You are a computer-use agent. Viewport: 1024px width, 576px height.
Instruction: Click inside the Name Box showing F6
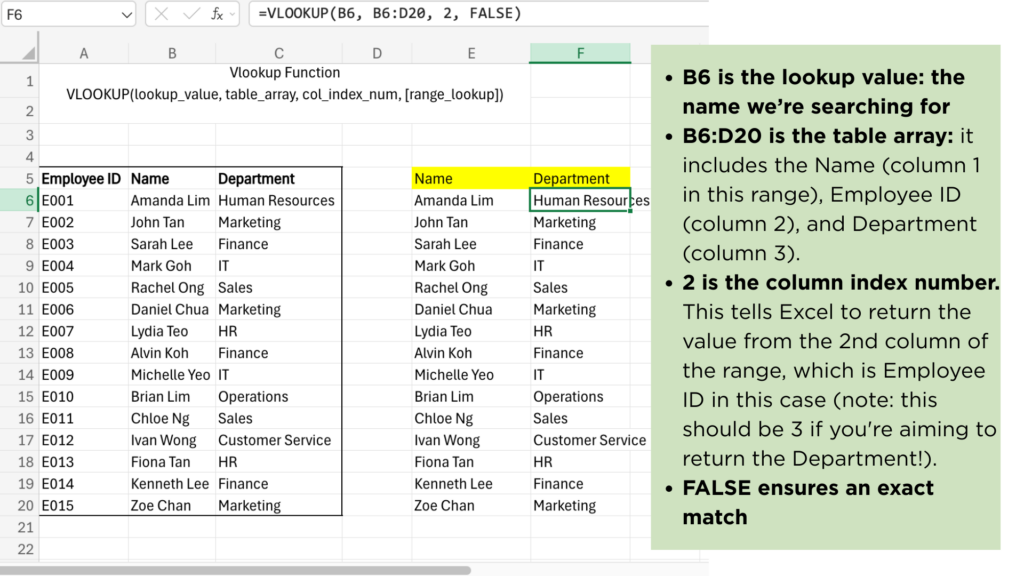coord(60,14)
